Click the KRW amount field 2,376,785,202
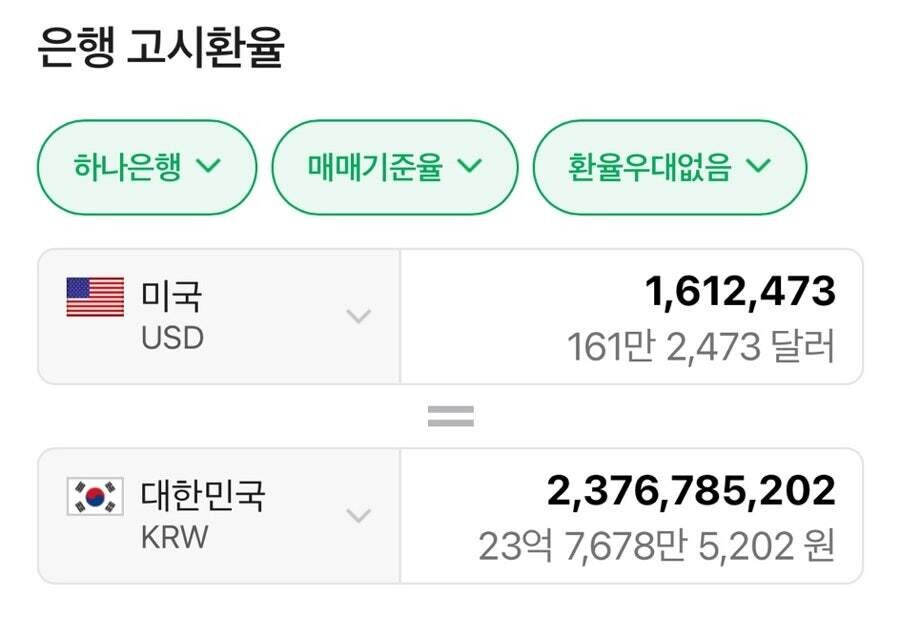This screenshot has width=900, height=618. [x=690, y=490]
